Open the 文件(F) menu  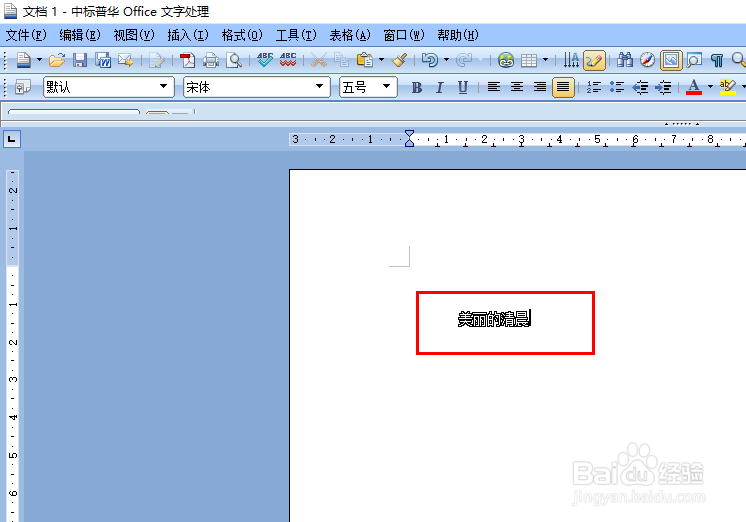[x=26, y=35]
